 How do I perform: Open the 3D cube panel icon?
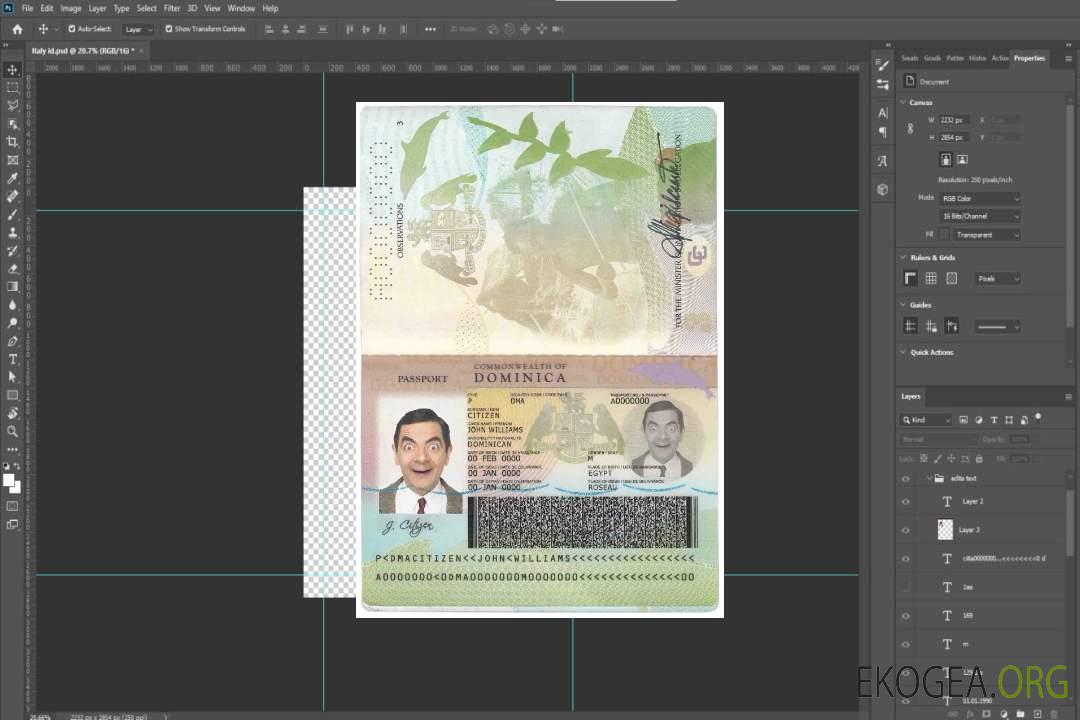(883, 189)
